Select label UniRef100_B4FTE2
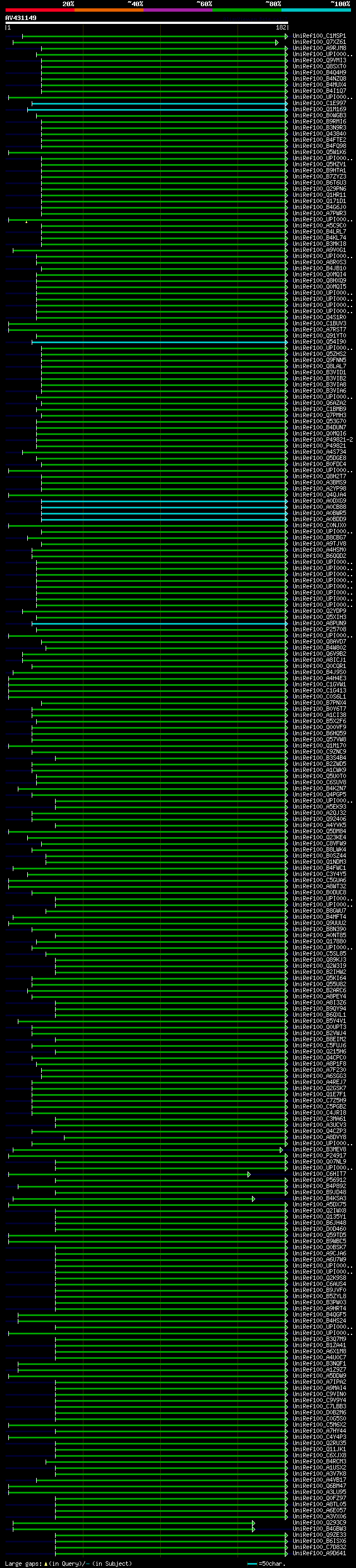356x1568 pixels. 319,140
